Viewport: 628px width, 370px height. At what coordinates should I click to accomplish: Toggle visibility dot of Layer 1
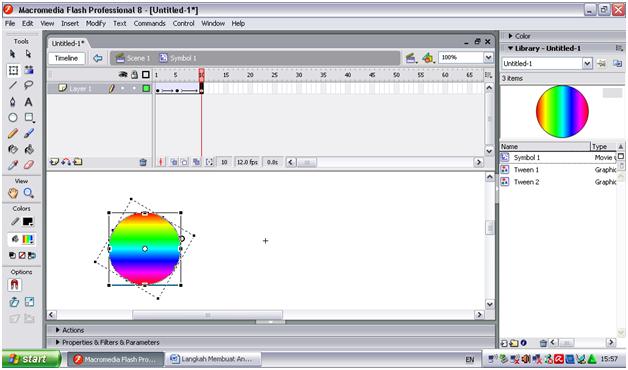pos(123,88)
